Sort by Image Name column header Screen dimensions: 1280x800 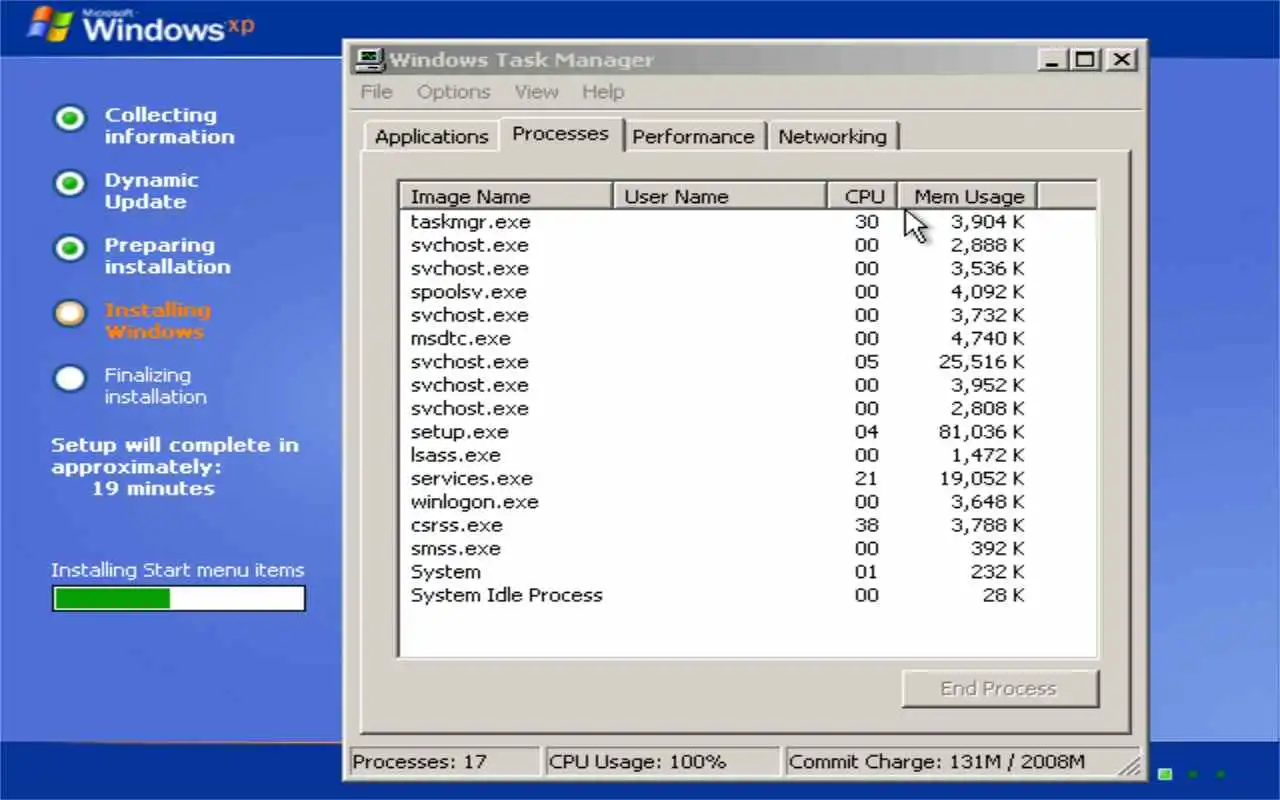point(506,196)
